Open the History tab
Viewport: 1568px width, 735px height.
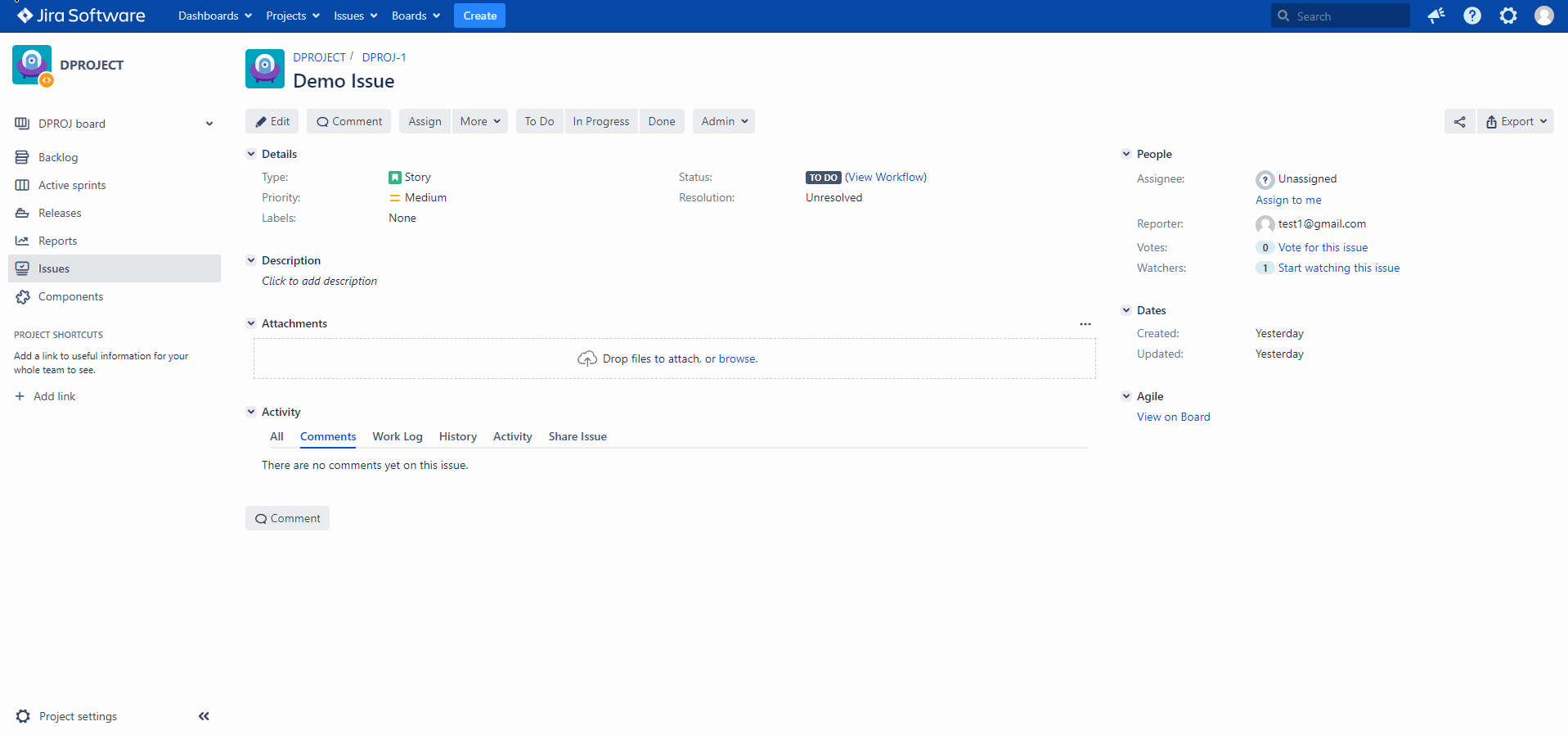[458, 436]
